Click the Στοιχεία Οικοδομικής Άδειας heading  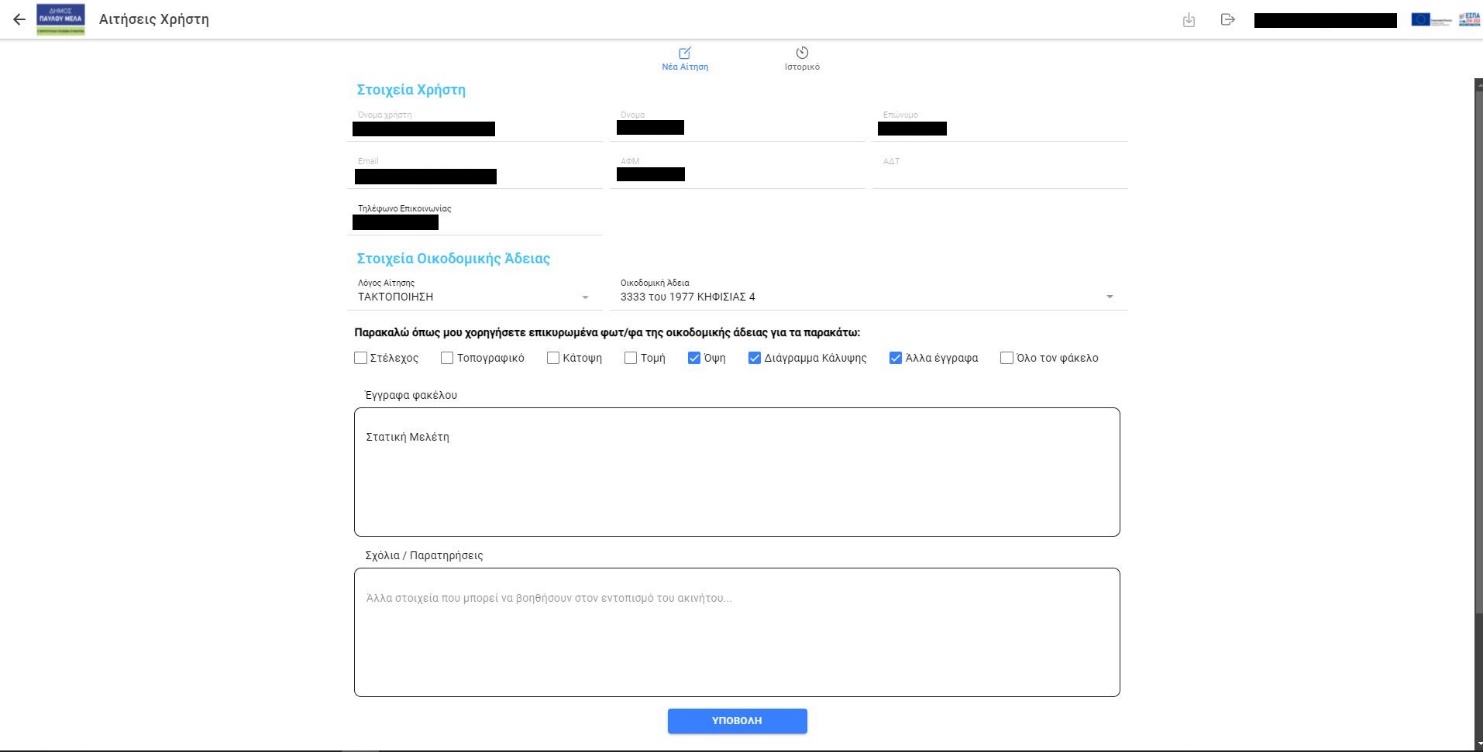[454, 259]
